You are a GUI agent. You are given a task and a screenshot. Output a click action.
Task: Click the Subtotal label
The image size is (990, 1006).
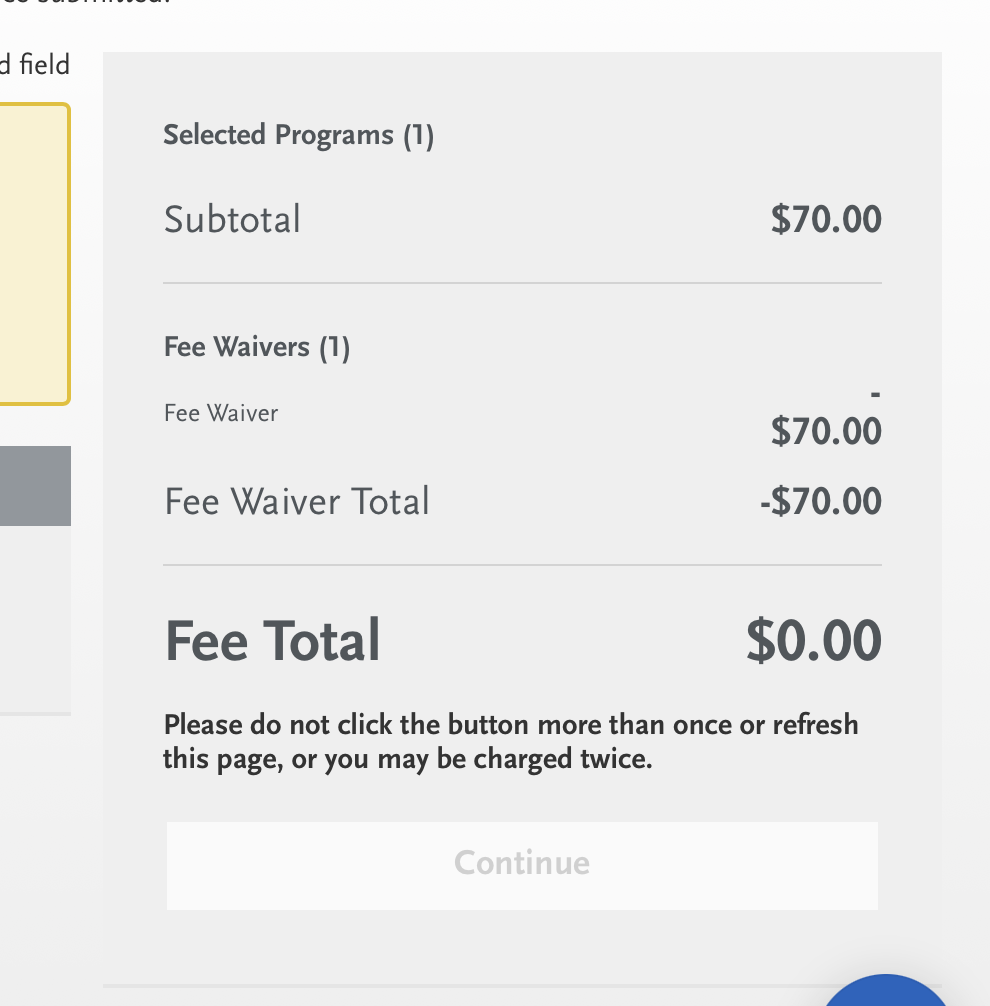(232, 220)
